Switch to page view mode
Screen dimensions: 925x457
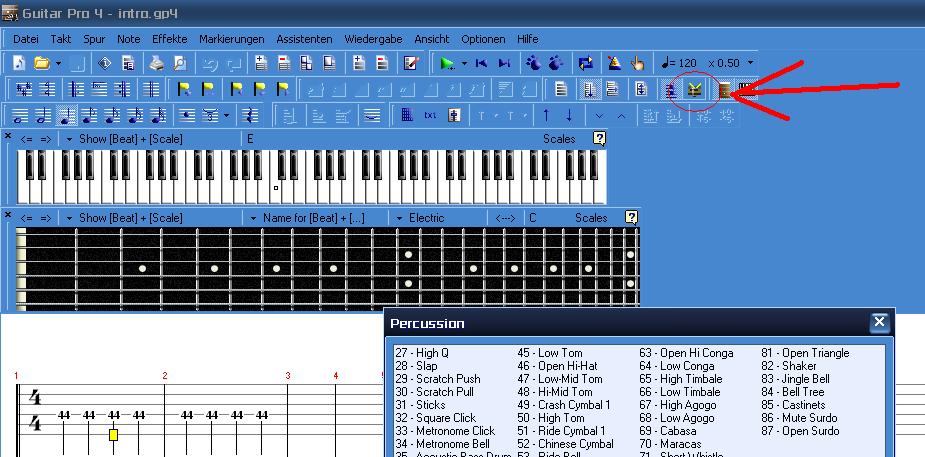click(561, 90)
